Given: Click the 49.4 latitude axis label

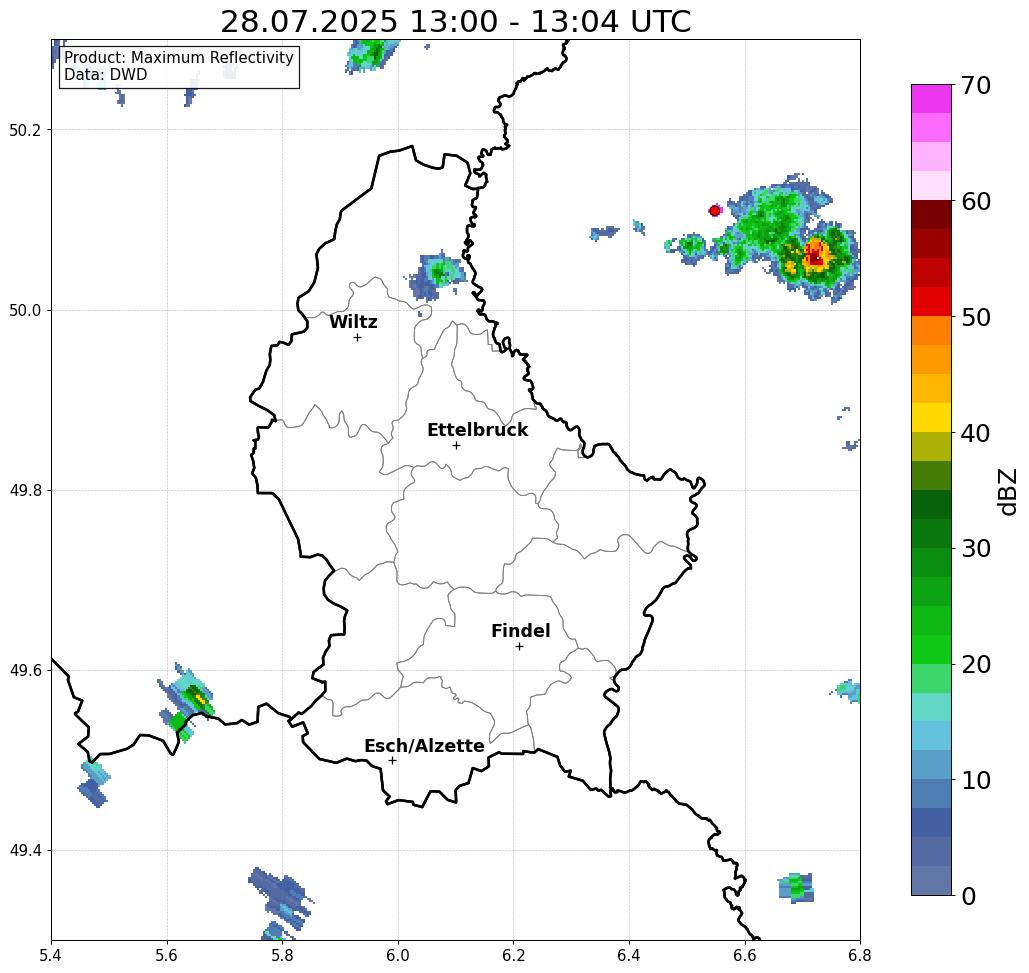Looking at the screenshot, I should tap(25, 851).
